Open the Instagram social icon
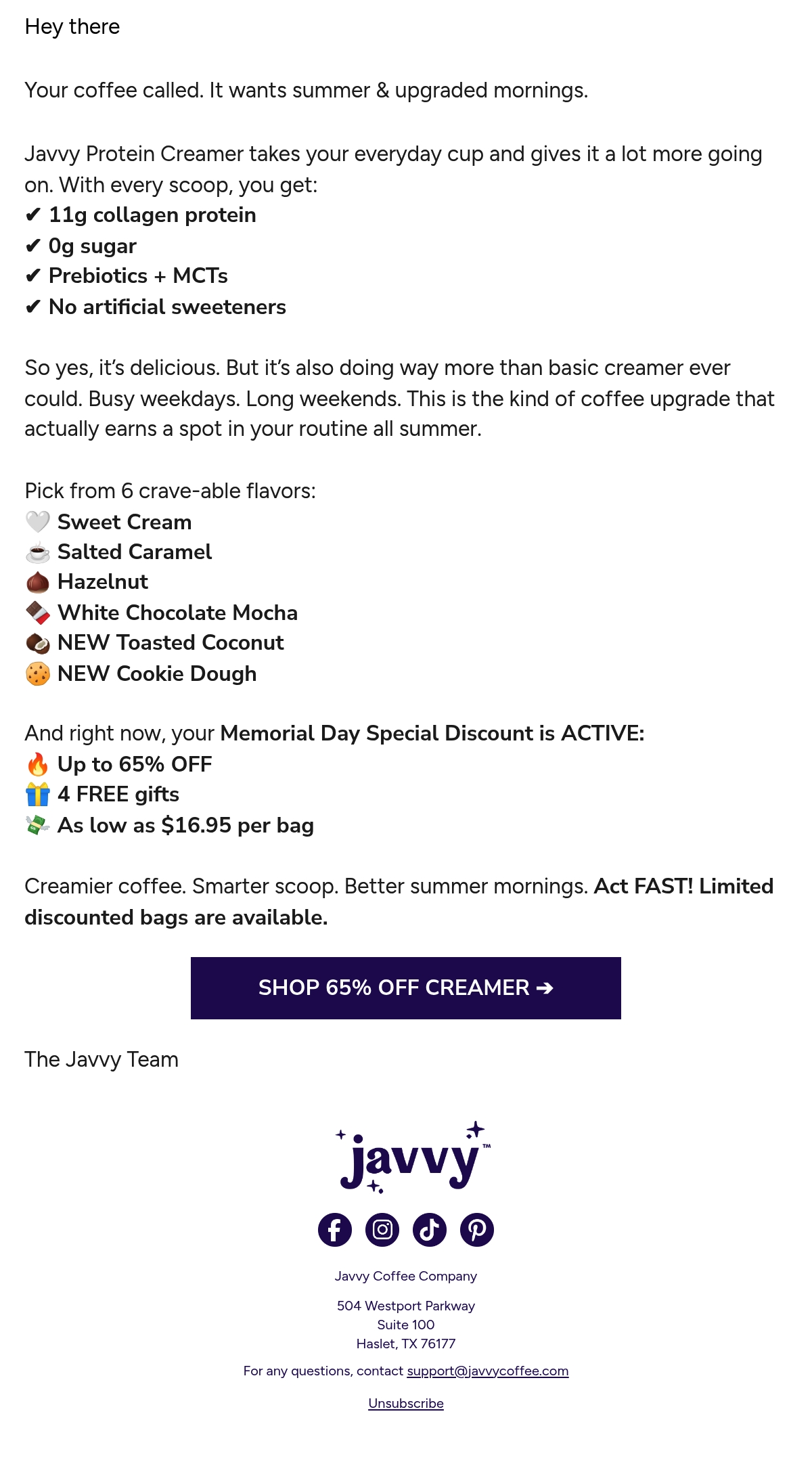The width and height of the screenshot is (812, 1462). point(382,1230)
